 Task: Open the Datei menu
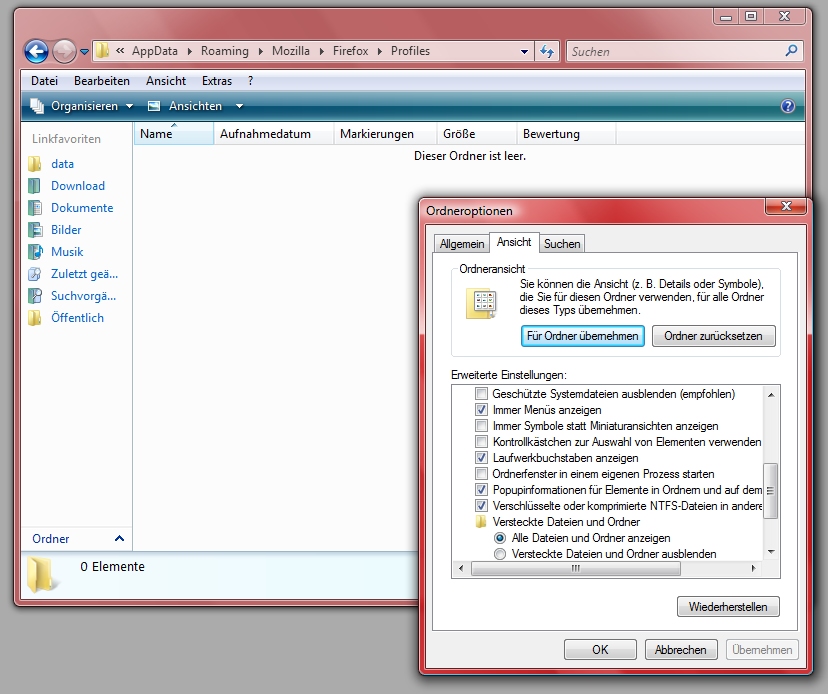44,81
